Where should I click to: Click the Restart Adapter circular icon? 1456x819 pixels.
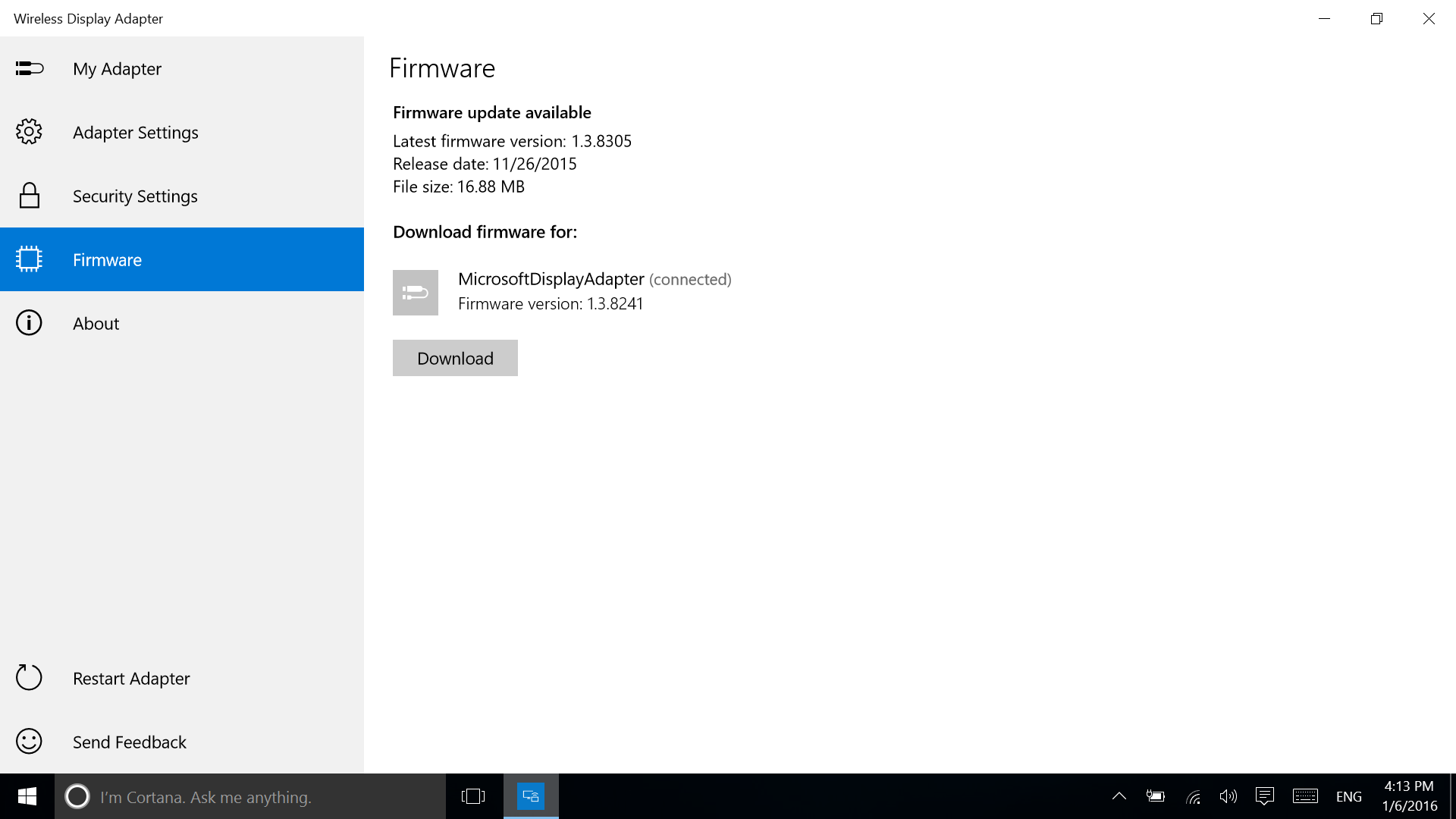[x=27, y=677]
